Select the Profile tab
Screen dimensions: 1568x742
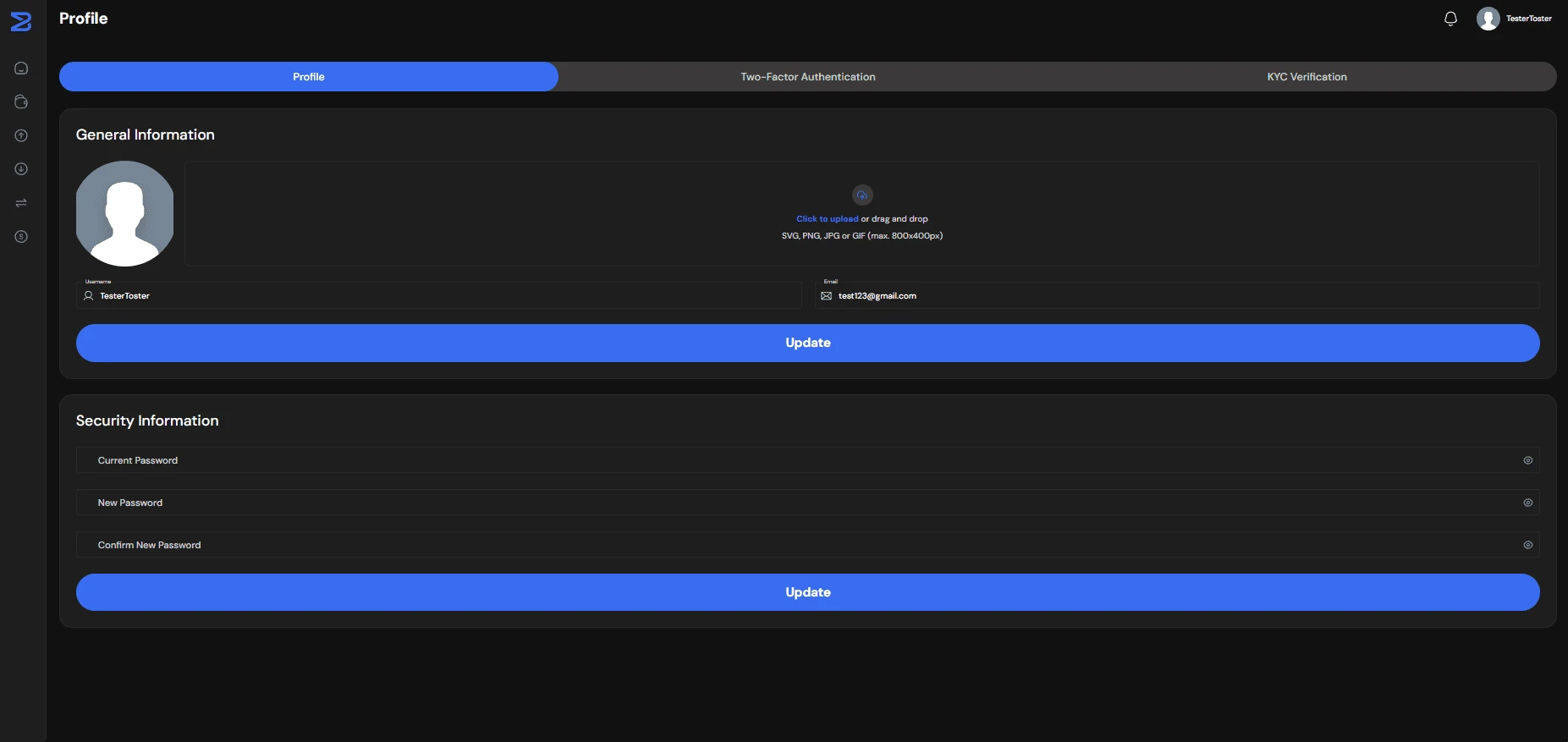click(309, 76)
